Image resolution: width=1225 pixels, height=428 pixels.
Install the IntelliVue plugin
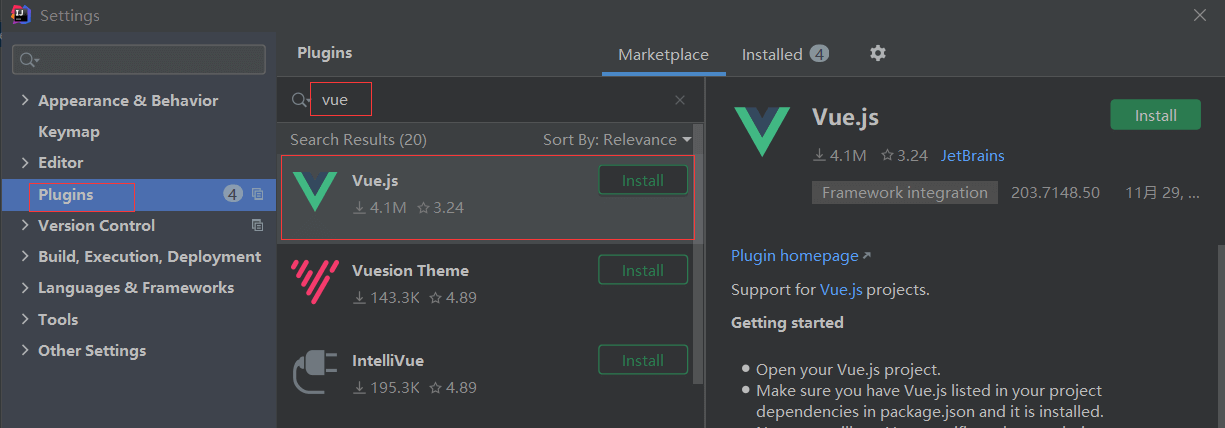[643, 361]
